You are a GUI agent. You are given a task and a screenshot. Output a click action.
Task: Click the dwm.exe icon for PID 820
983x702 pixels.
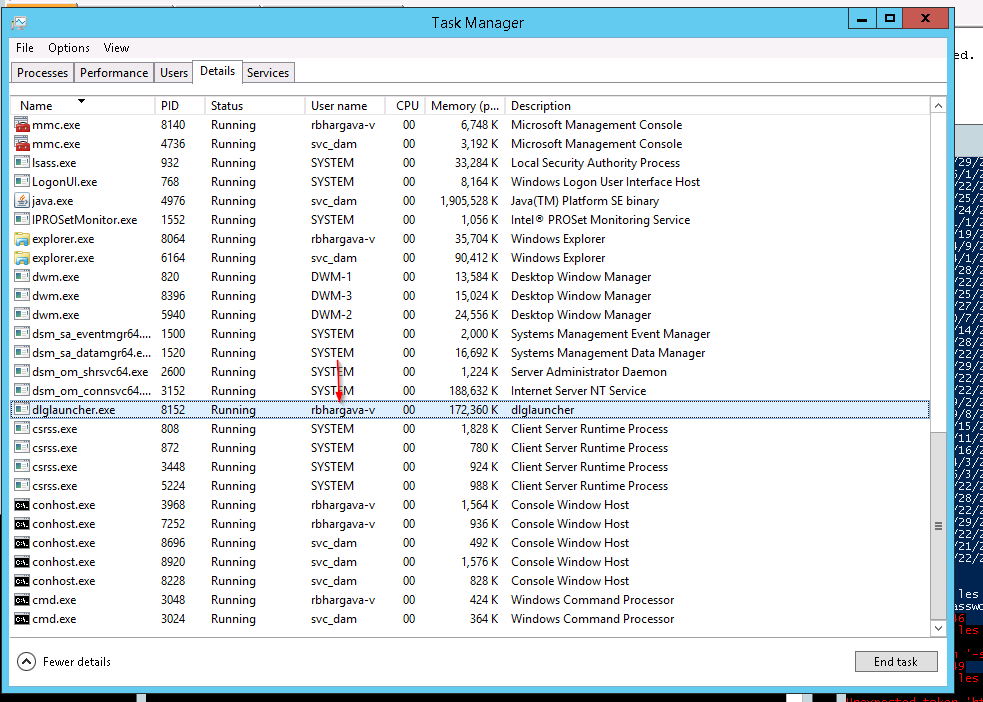point(22,277)
